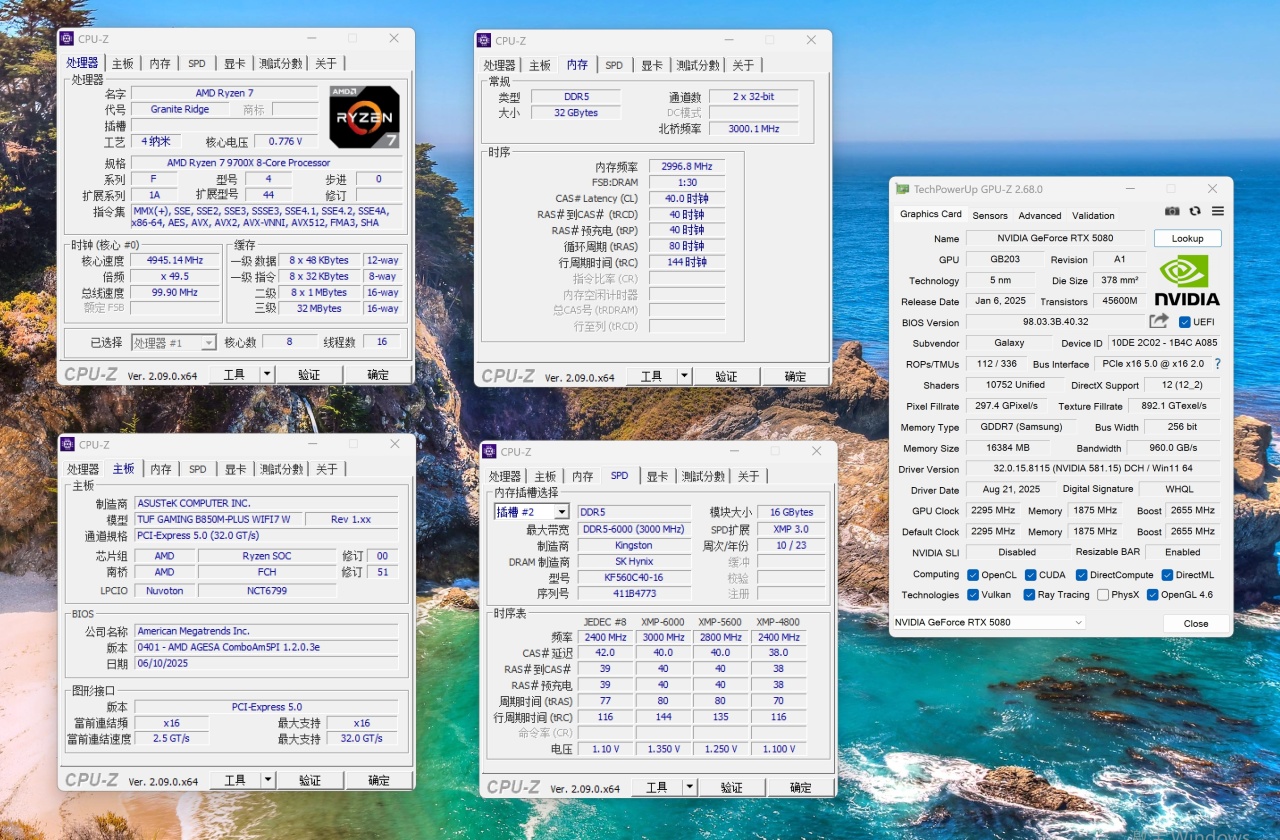Switch to the Sensors tab in GPU-Z
The height and width of the screenshot is (840, 1280).
tap(990, 215)
